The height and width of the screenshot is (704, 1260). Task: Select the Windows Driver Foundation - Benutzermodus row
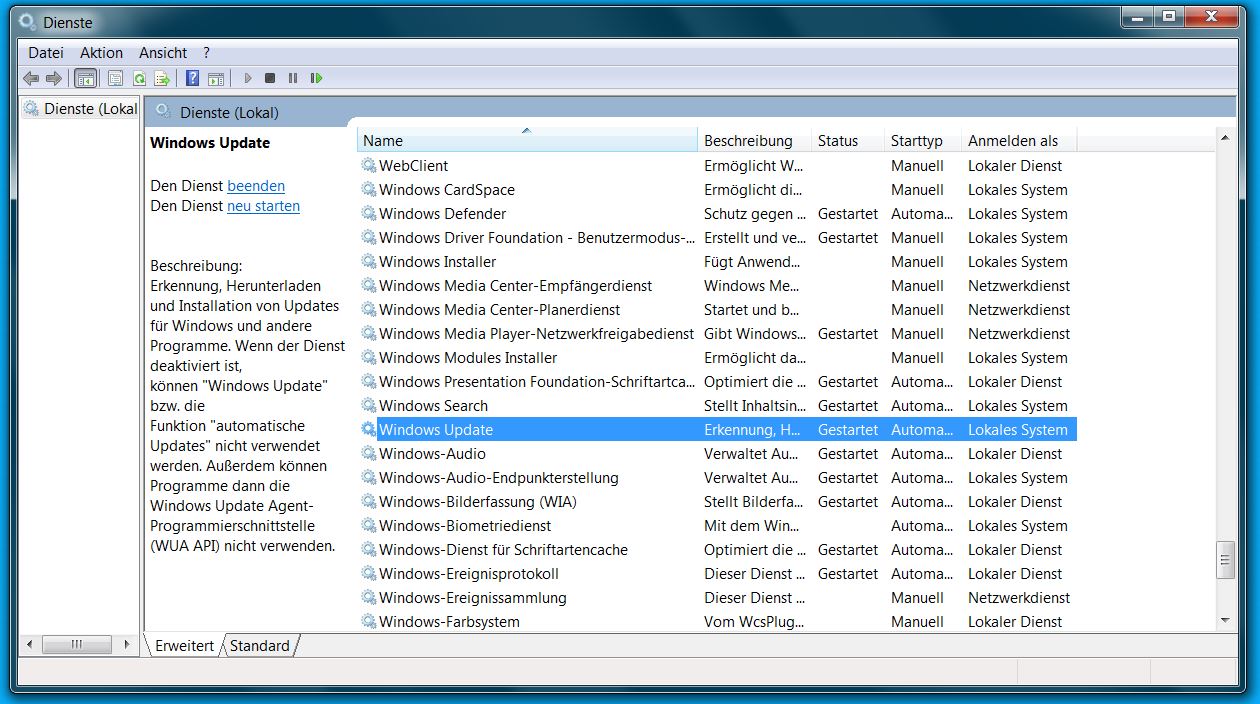click(717, 238)
